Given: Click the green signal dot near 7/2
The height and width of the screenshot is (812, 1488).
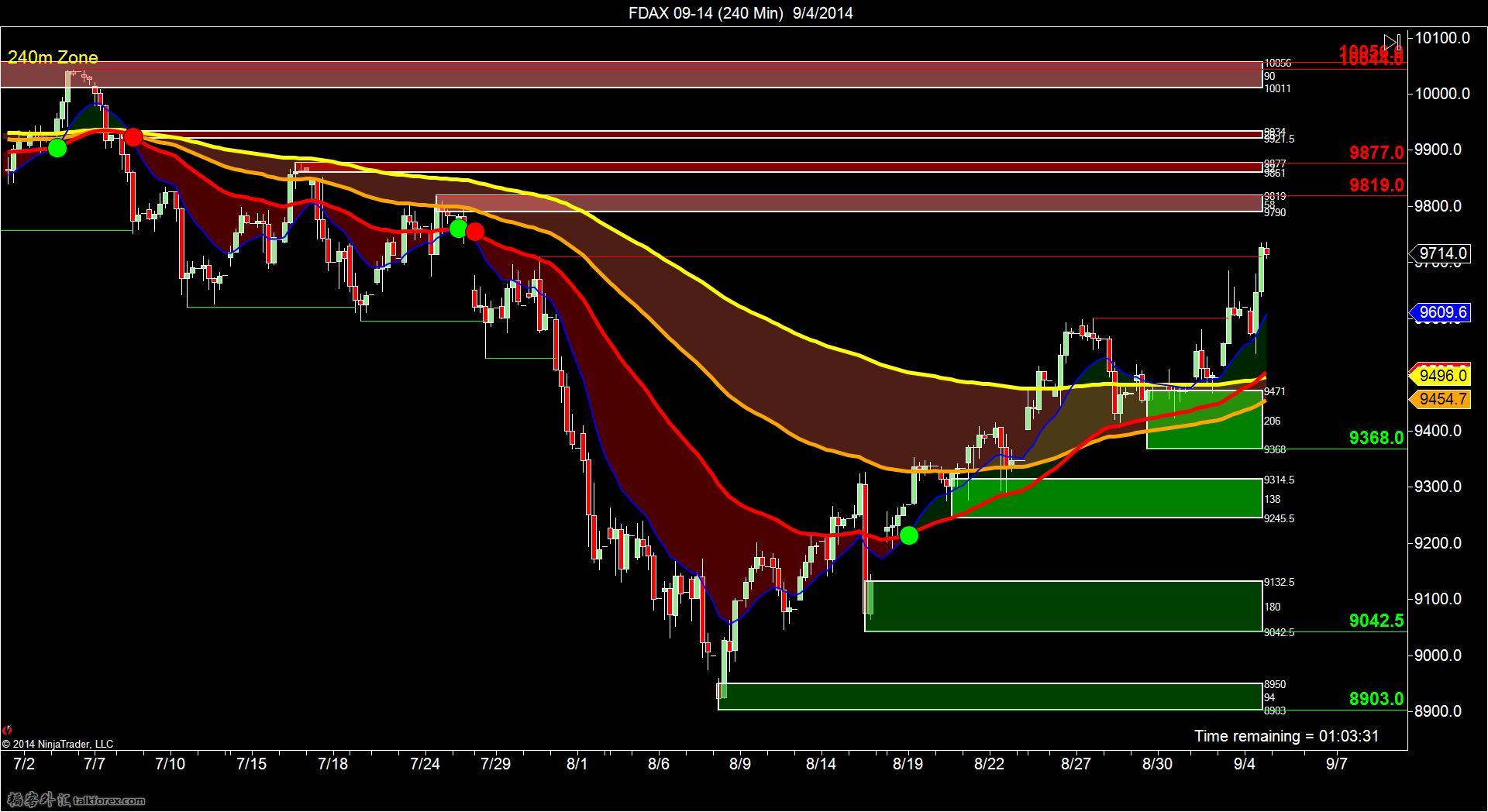Looking at the screenshot, I should tap(57, 148).
